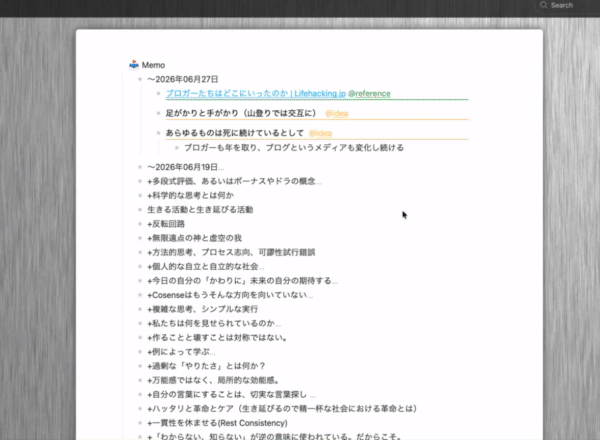Screen dimensions: 600x440
Task: Click row +複雑な思考、シンプルな実行
Action: [x=202, y=309]
